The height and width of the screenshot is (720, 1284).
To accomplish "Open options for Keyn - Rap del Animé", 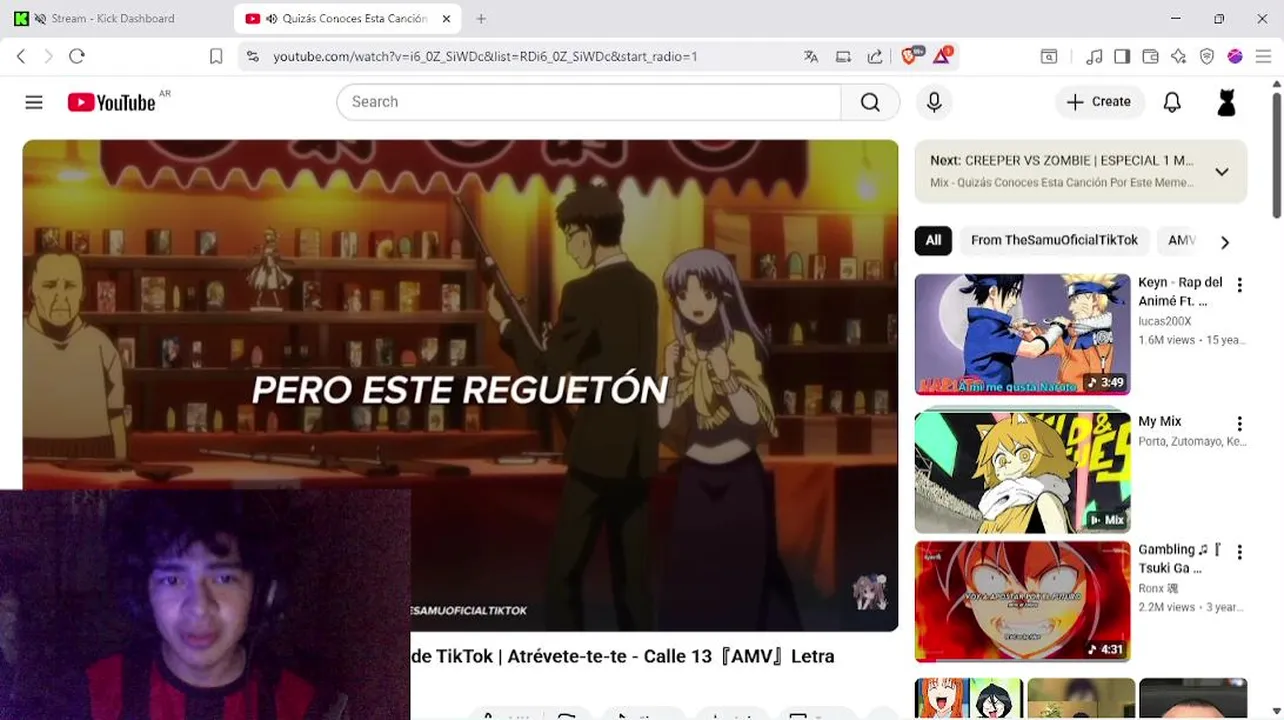I will coord(1239,285).
